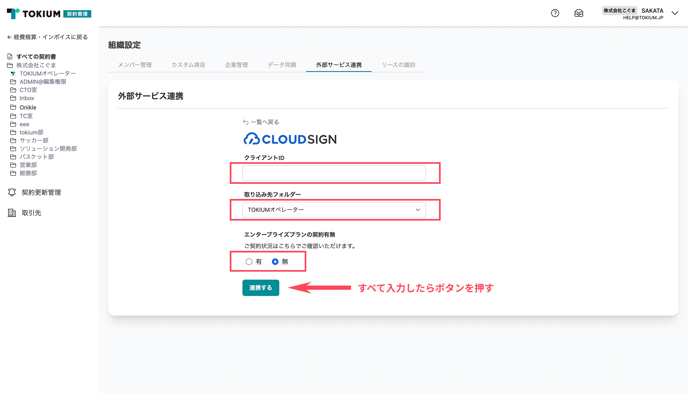The height and width of the screenshot is (393, 688).
Task: Click SAKATA user name in header
Action: 652,10
